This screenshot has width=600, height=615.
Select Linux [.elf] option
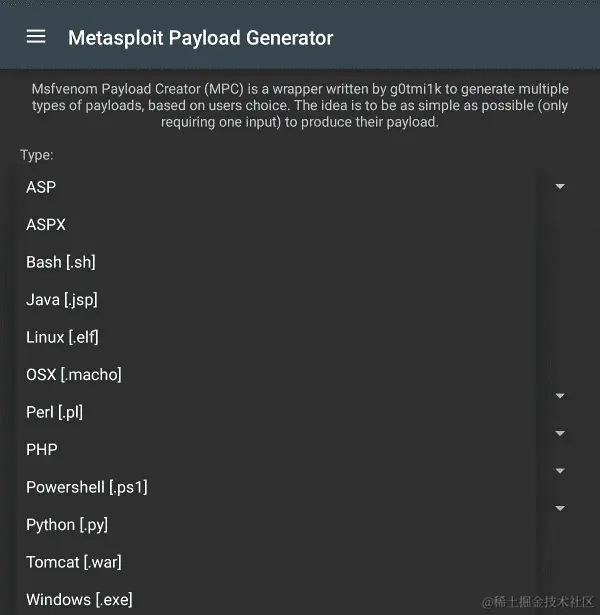[276, 337]
